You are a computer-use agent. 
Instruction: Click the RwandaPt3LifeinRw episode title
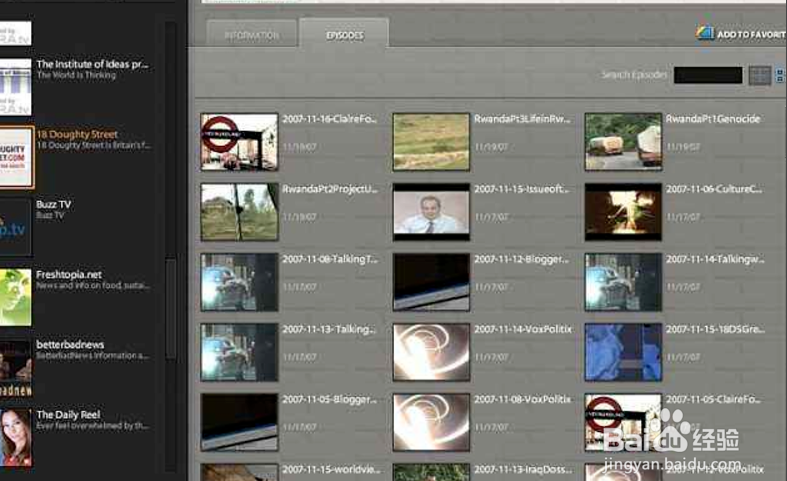[522, 119]
